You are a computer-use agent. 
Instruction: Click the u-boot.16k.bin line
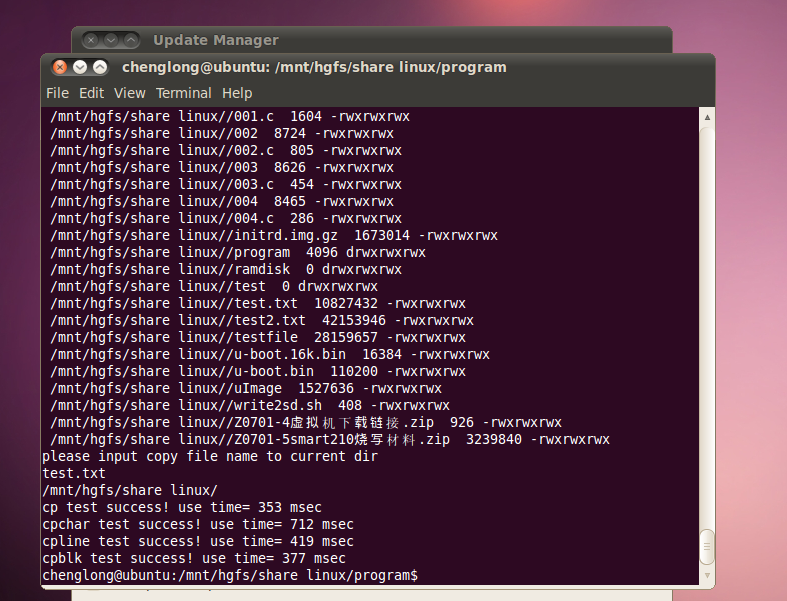270,354
